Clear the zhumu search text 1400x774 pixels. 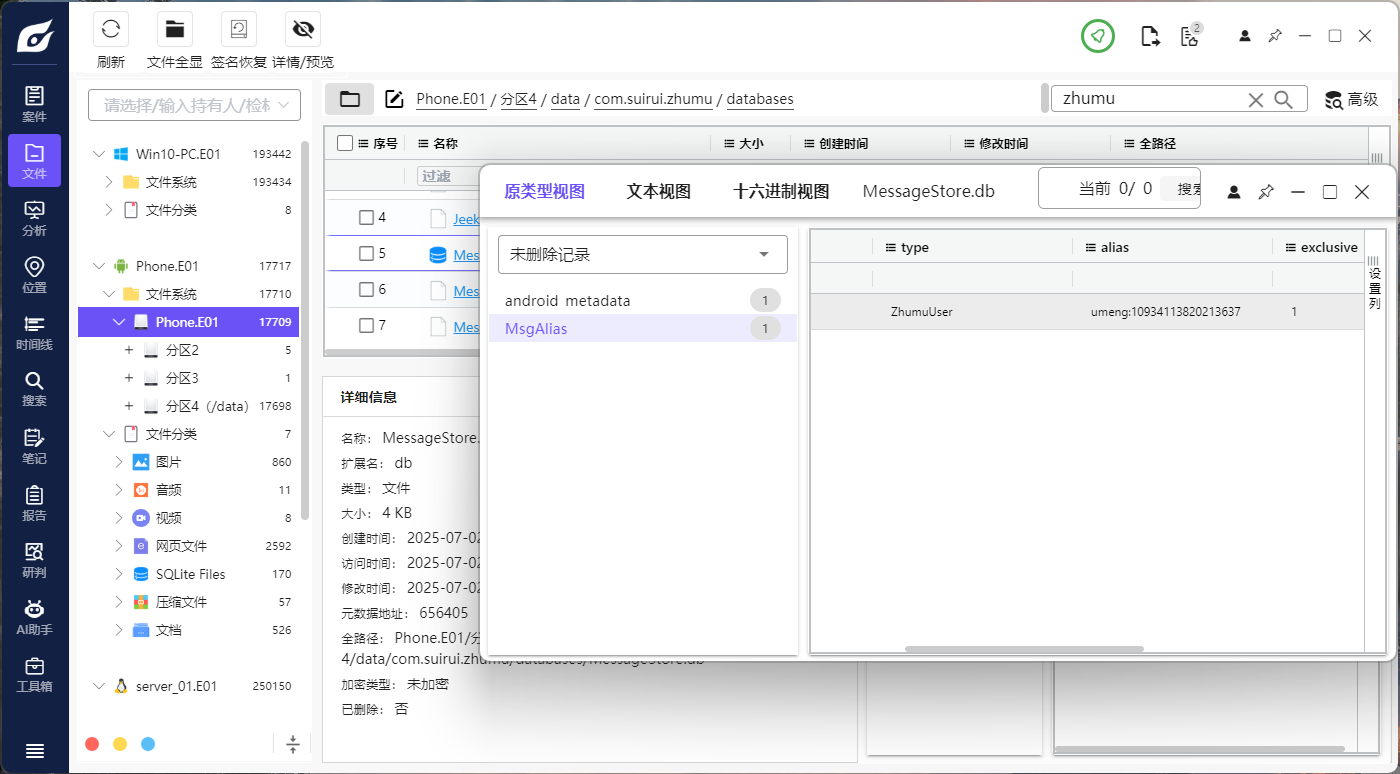click(x=1256, y=99)
